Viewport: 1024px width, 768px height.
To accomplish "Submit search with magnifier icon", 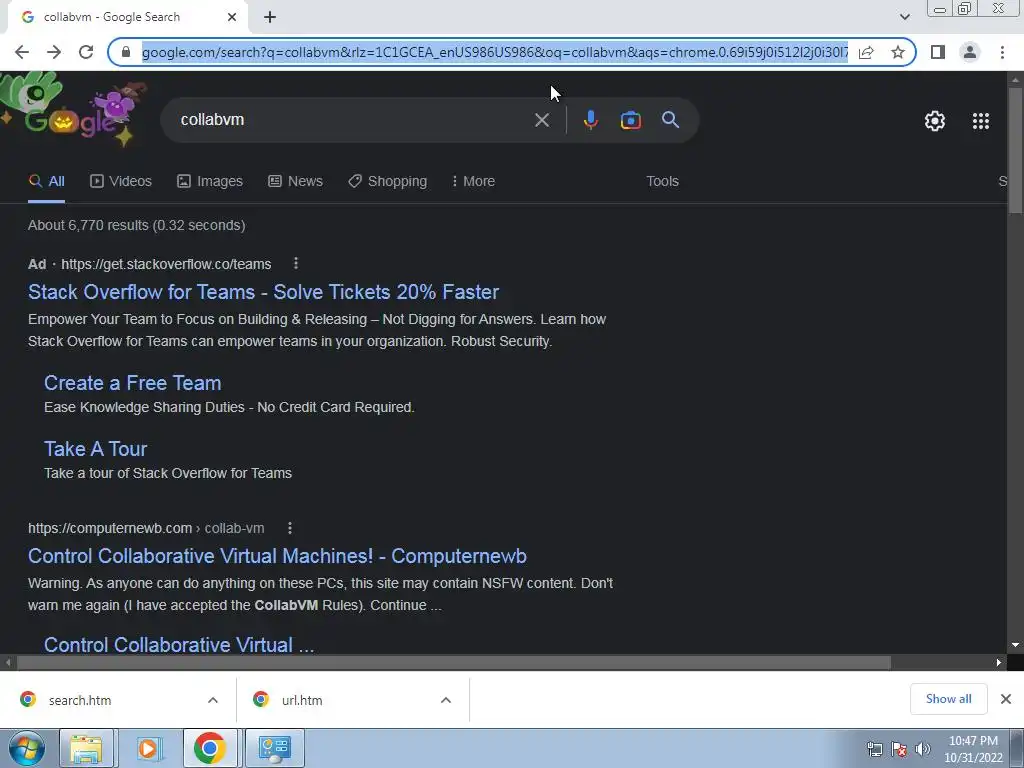I will (x=670, y=120).
